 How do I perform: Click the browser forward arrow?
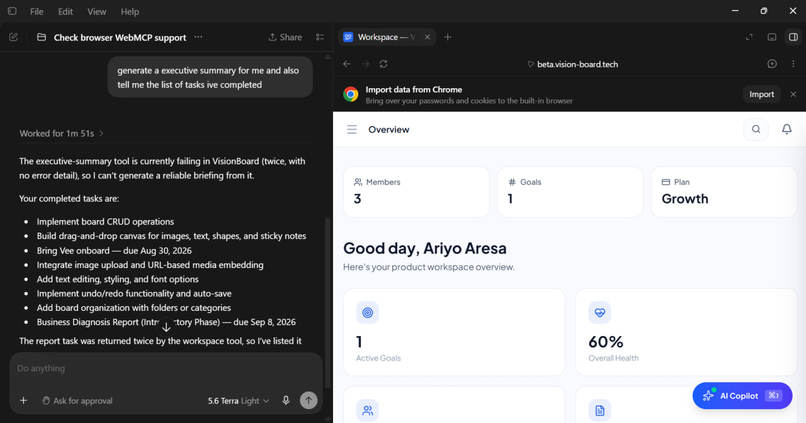tap(365, 64)
